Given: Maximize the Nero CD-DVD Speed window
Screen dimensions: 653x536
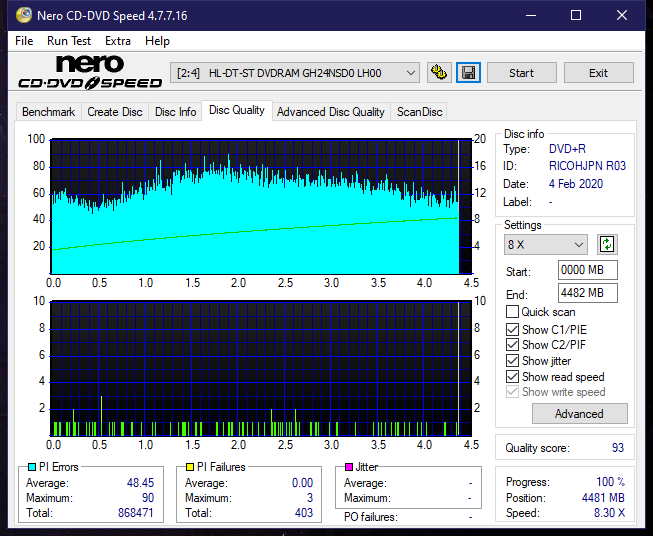Looking at the screenshot, I should click(576, 15).
